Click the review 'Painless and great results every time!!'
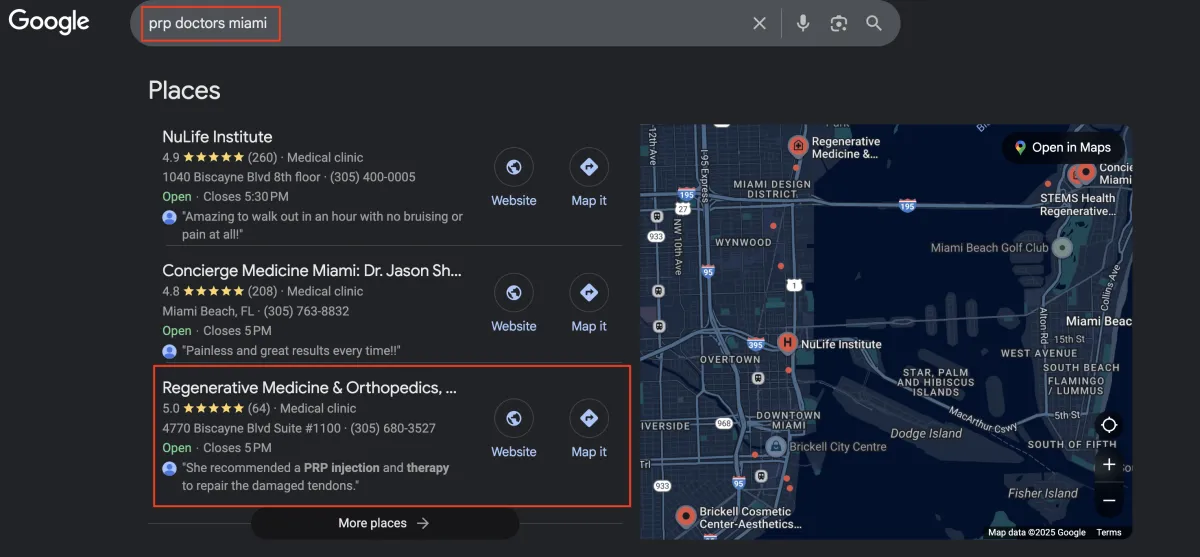 pos(293,351)
